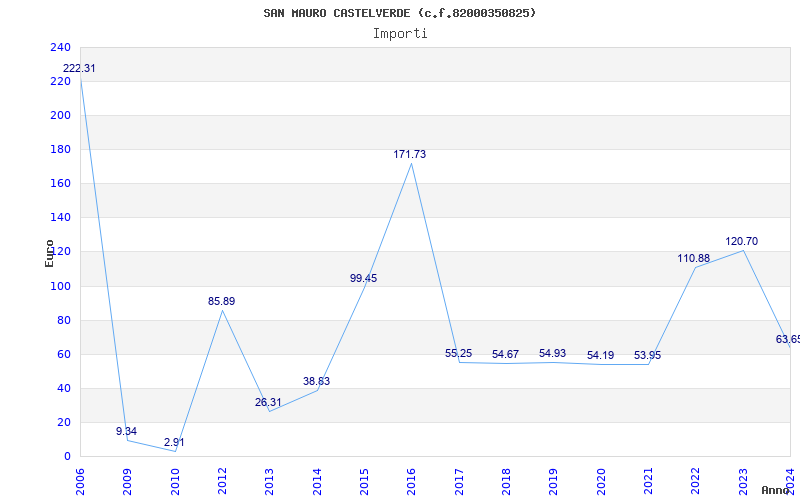The width and height of the screenshot is (800, 500).
Task: Select the y-axis value 180
Action: pos(60,149)
